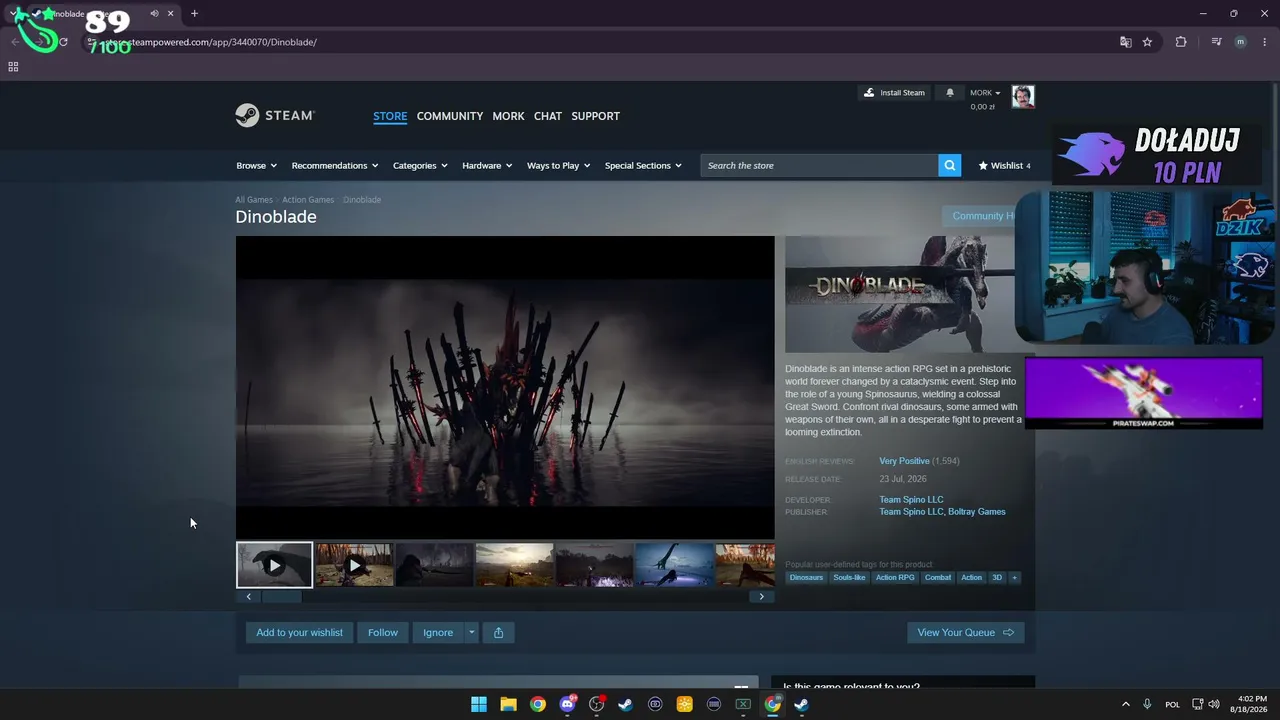This screenshot has width=1280, height=720.
Task: Open the first Steam taskbar icon
Action: click(625, 704)
